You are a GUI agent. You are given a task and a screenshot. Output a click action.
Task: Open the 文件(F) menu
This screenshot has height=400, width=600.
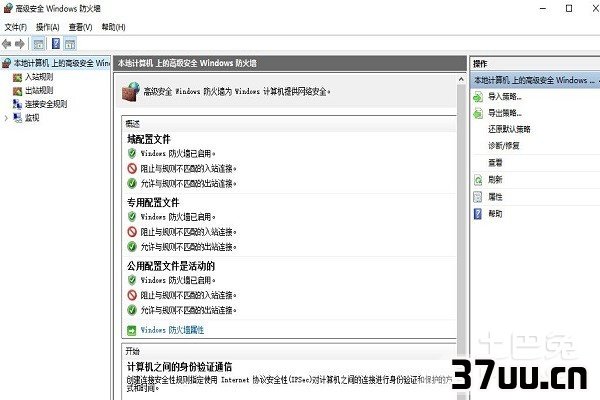tap(16, 27)
